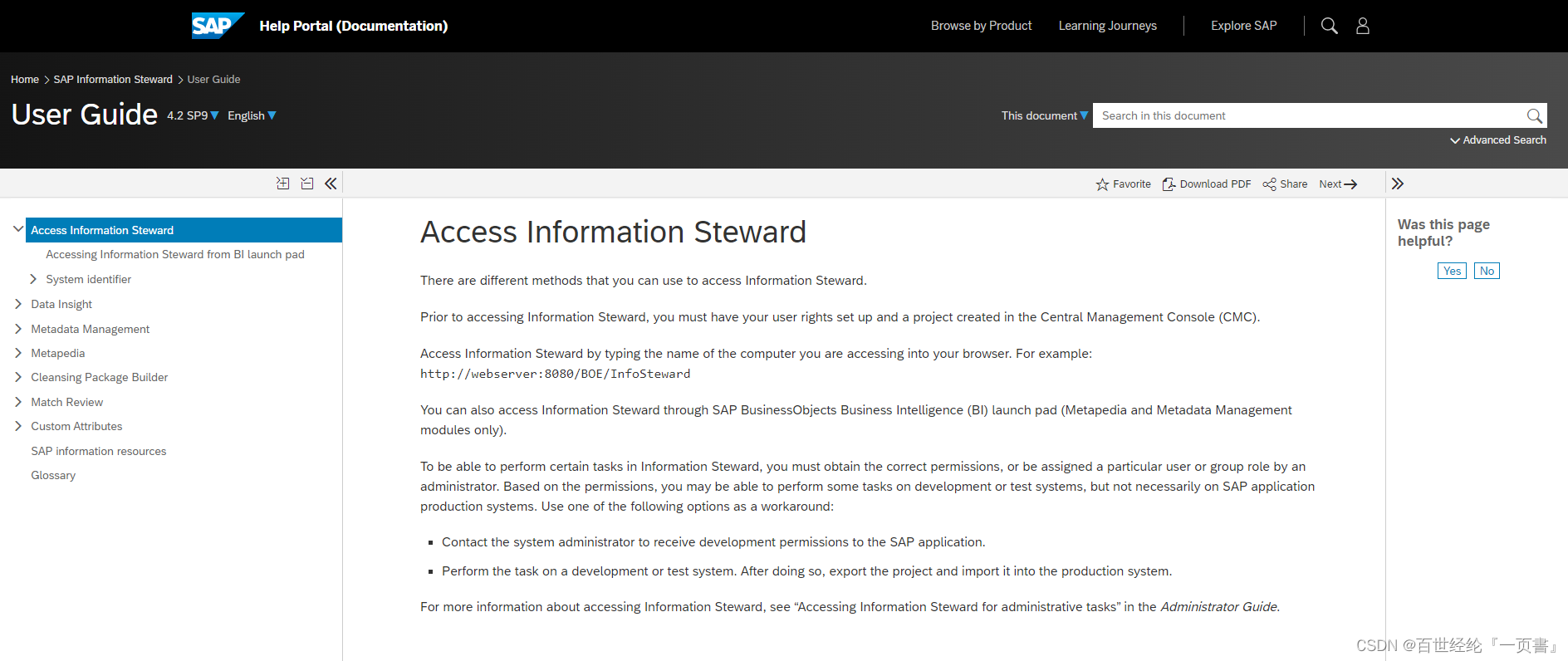Collapse the Access Information Steward node
The width and height of the screenshot is (1568, 661).
pyautogui.click(x=18, y=229)
